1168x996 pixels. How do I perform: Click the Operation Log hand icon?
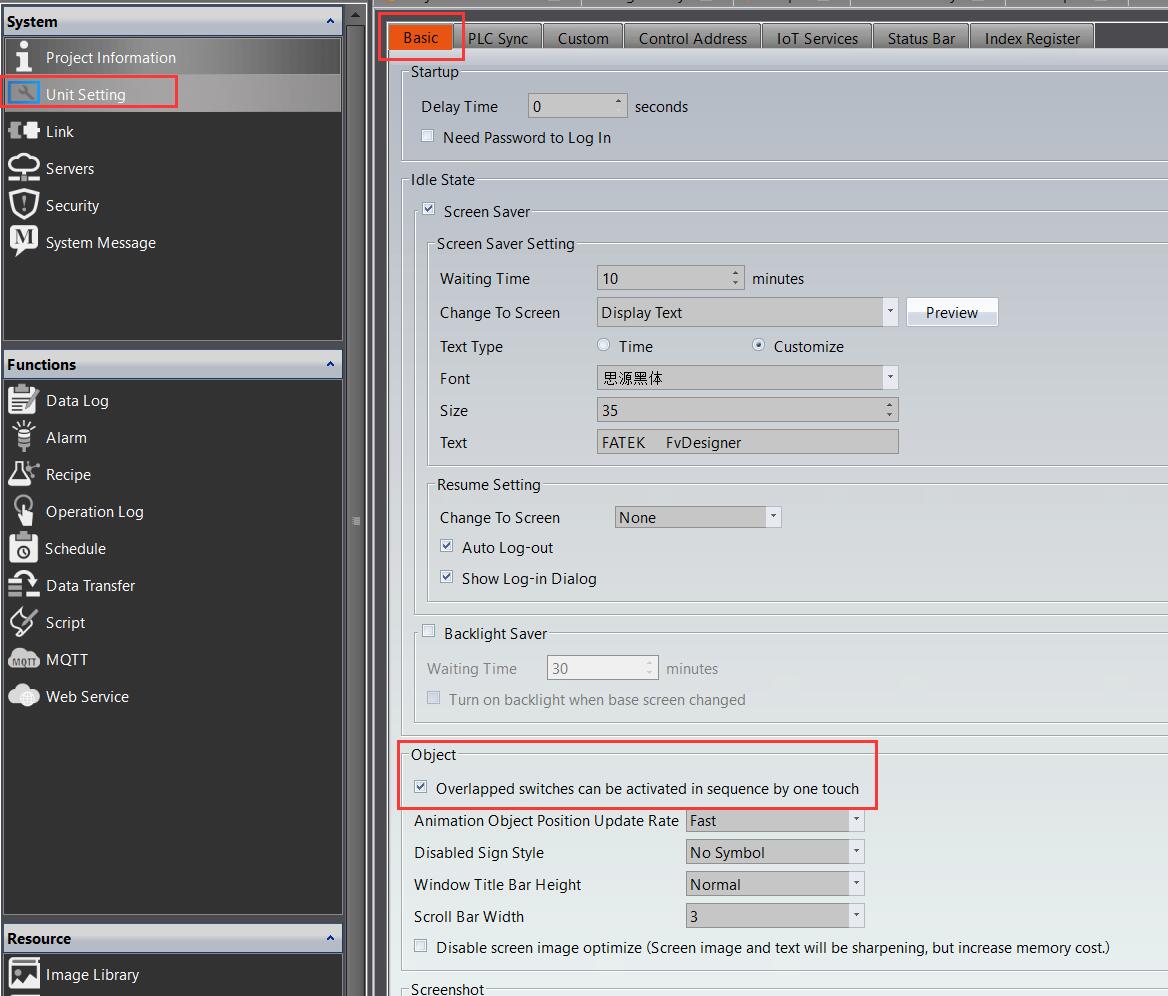[x=24, y=511]
